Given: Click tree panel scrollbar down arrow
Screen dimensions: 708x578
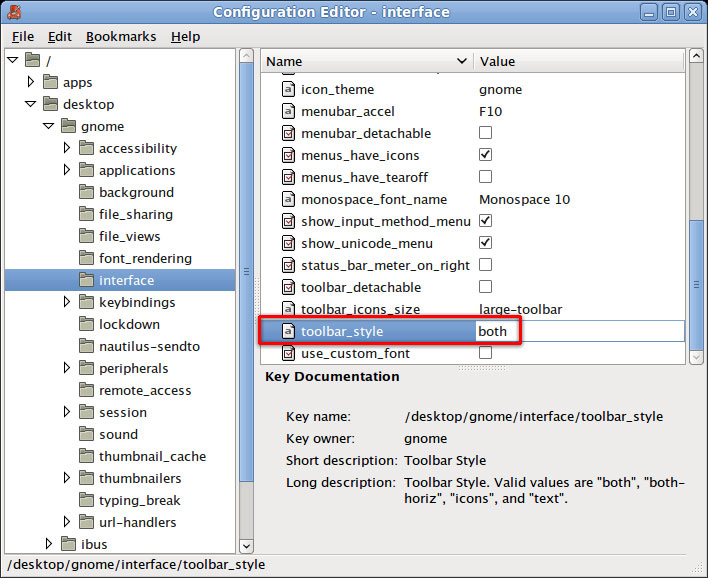Looking at the screenshot, I should 246,546.
